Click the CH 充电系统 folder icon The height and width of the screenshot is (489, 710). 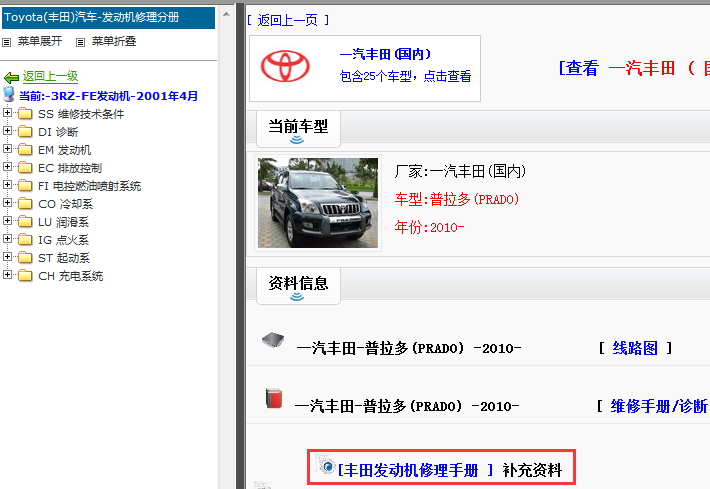point(25,276)
